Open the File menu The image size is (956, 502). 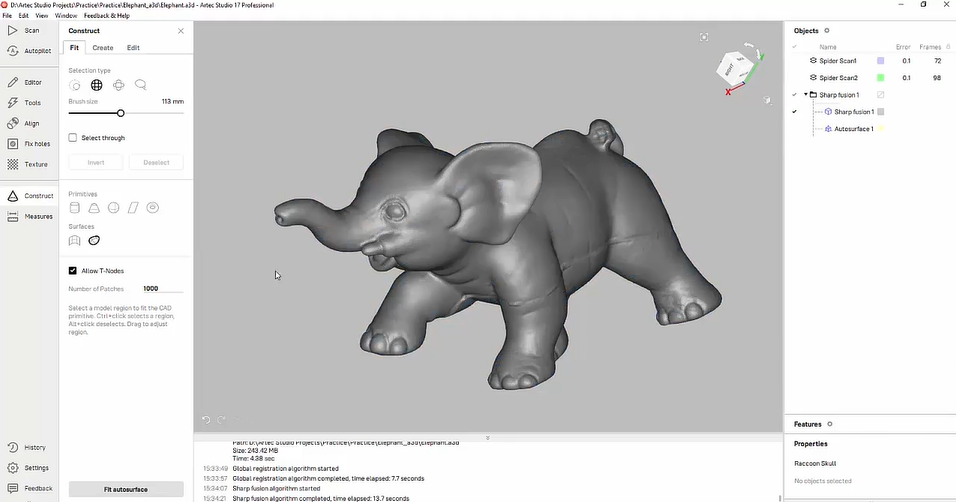7,15
